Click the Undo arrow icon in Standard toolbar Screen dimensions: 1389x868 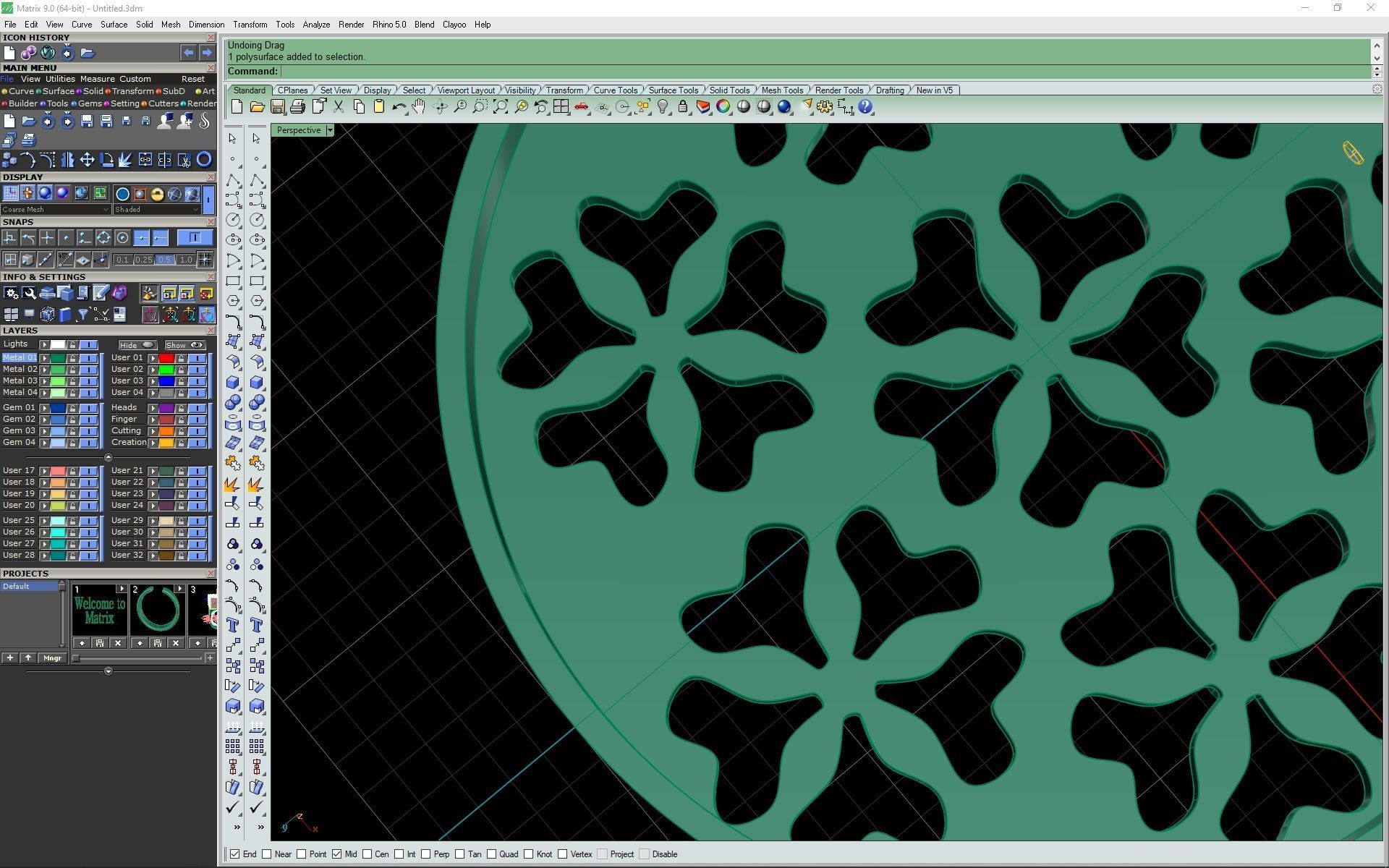coord(399,107)
